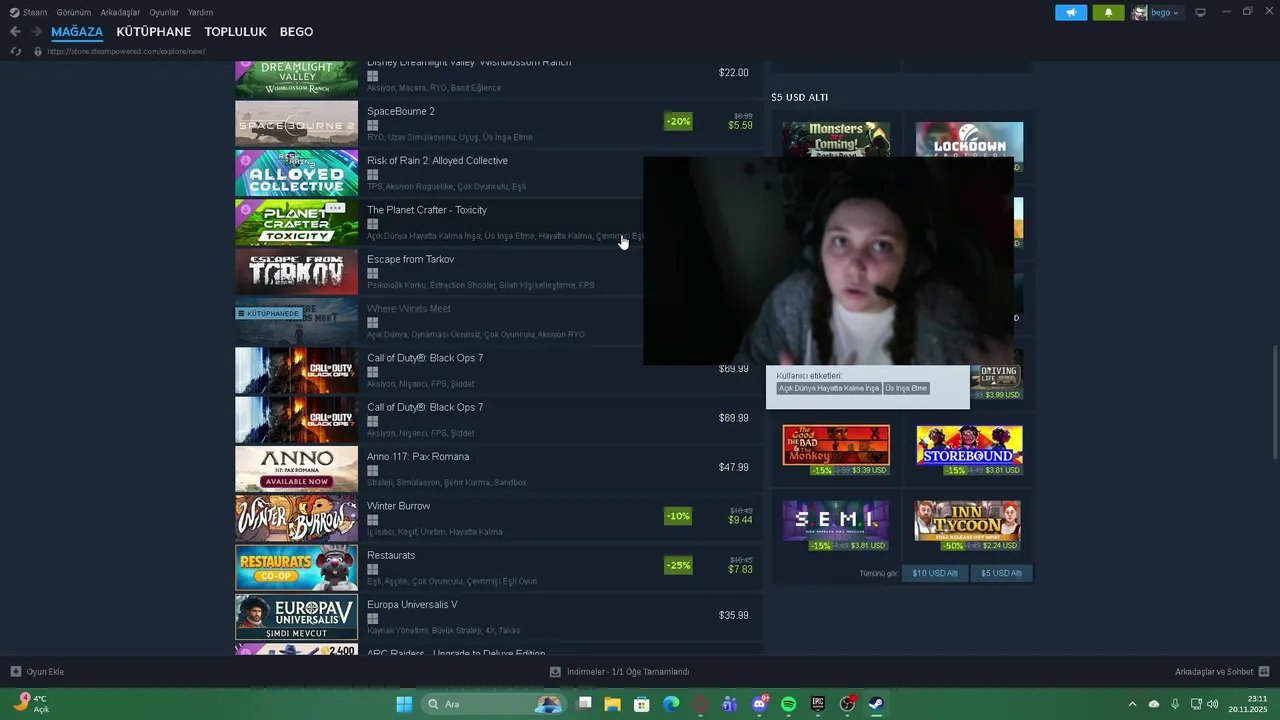Click the -25% discount on Restaurats
Image resolution: width=1280 pixels, height=720 pixels.
point(678,566)
